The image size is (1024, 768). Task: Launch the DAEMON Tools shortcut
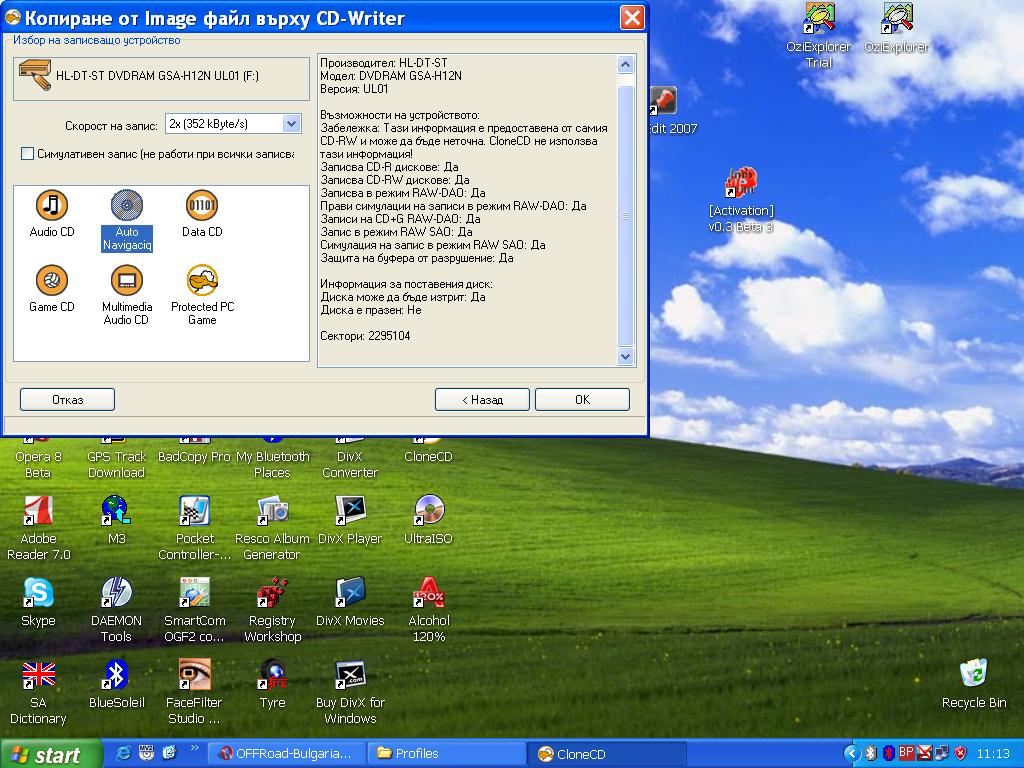click(116, 593)
